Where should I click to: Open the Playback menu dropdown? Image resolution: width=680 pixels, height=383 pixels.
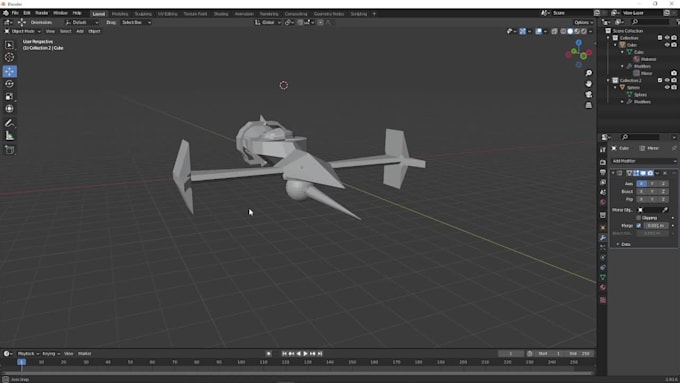tap(28, 354)
